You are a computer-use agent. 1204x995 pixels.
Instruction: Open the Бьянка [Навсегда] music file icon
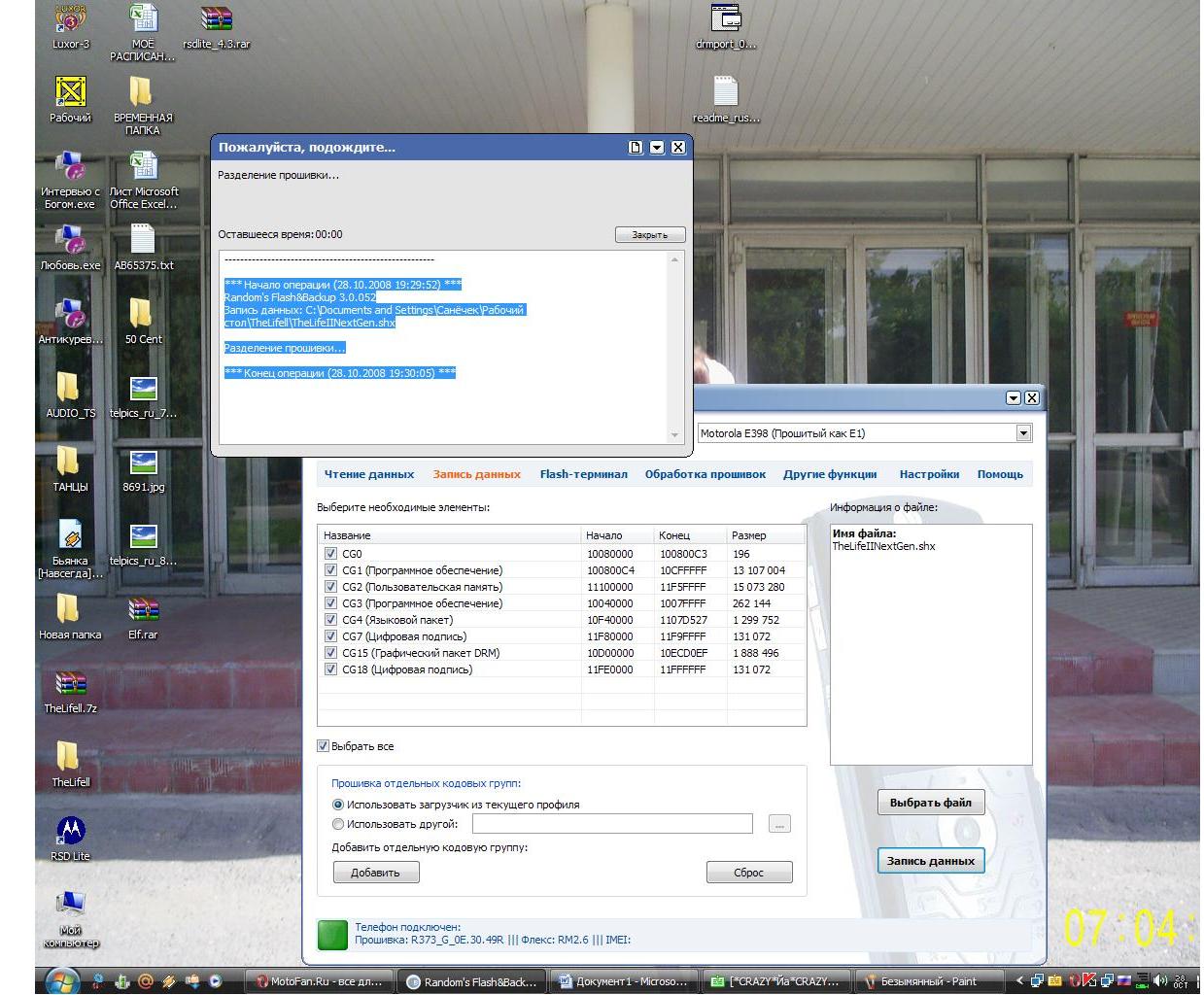[70, 549]
